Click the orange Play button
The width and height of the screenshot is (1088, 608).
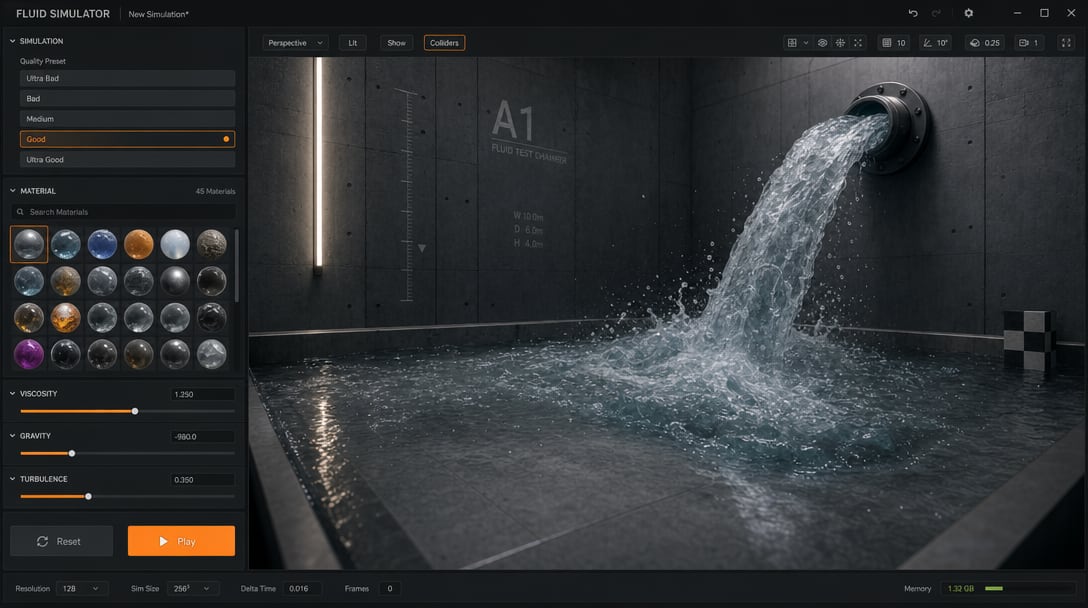point(181,541)
